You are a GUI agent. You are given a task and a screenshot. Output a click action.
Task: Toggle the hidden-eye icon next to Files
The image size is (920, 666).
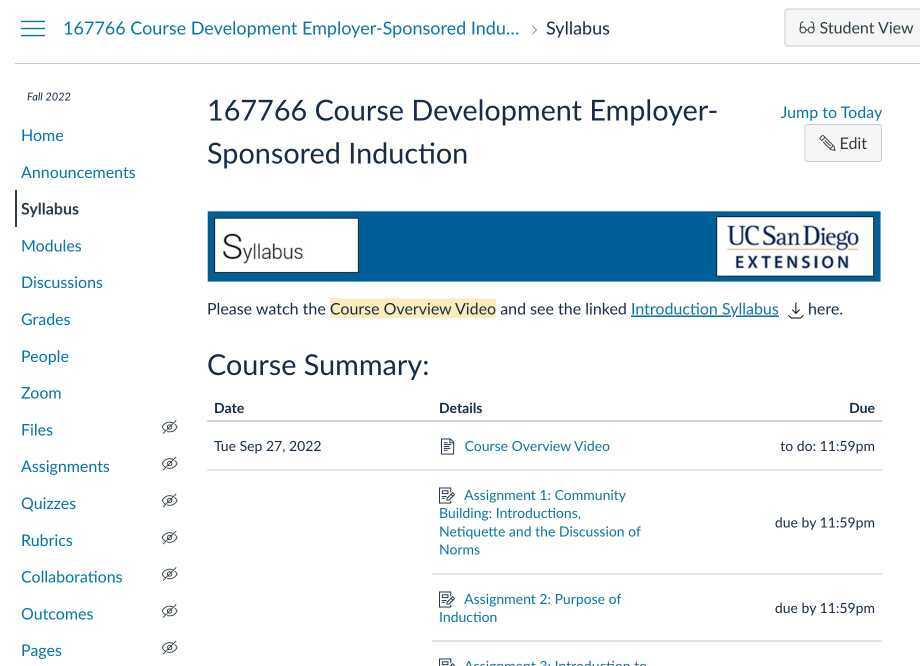tap(170, 427)
